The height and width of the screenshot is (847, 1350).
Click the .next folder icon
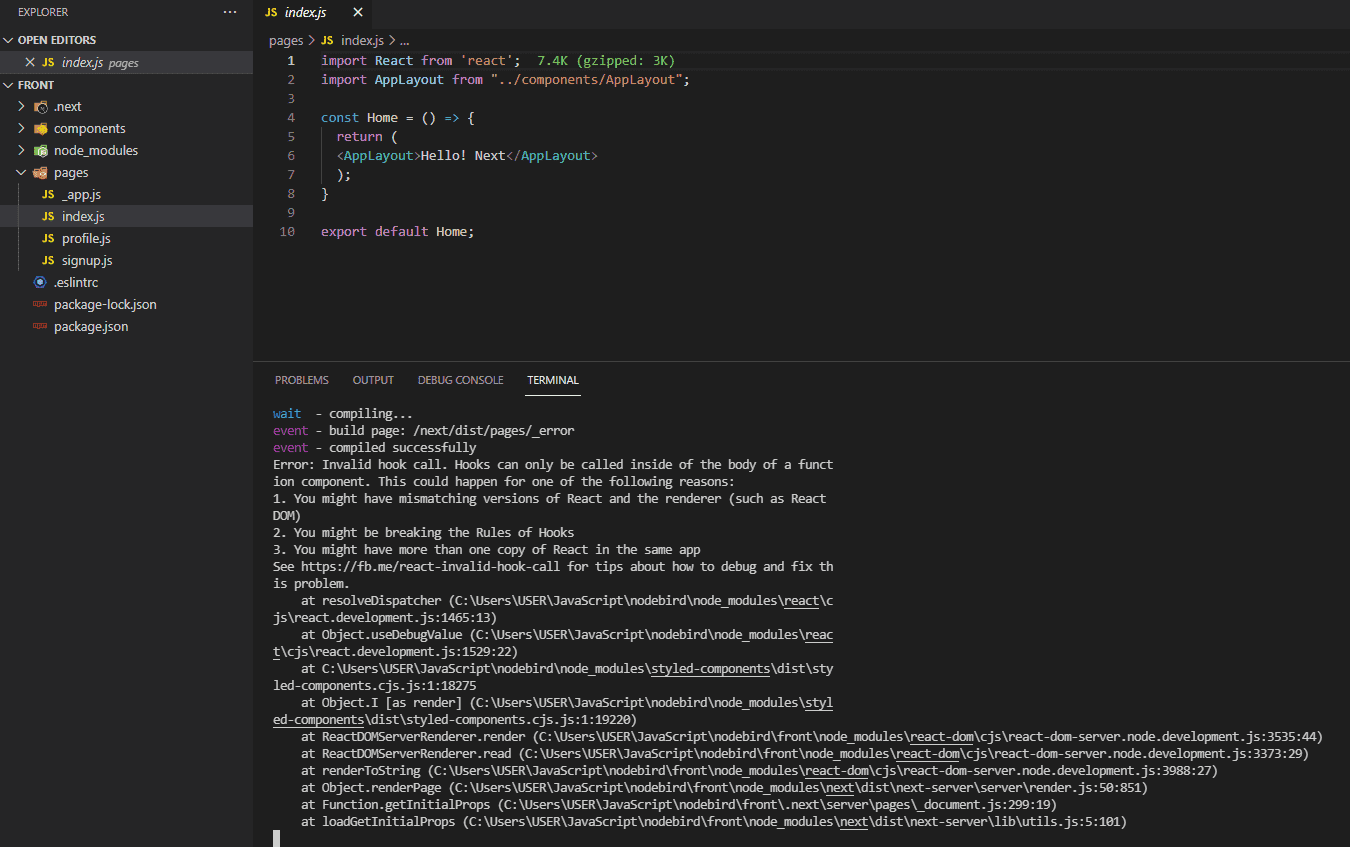point(41,106)
